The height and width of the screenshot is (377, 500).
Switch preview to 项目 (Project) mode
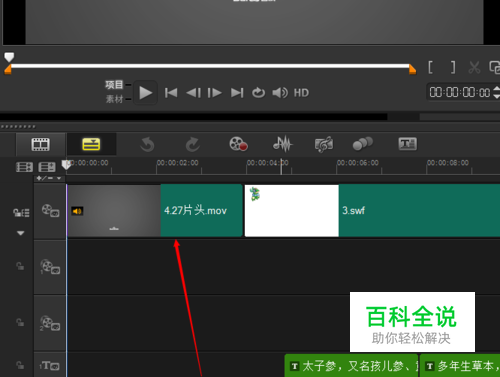[x=114, y=85]
